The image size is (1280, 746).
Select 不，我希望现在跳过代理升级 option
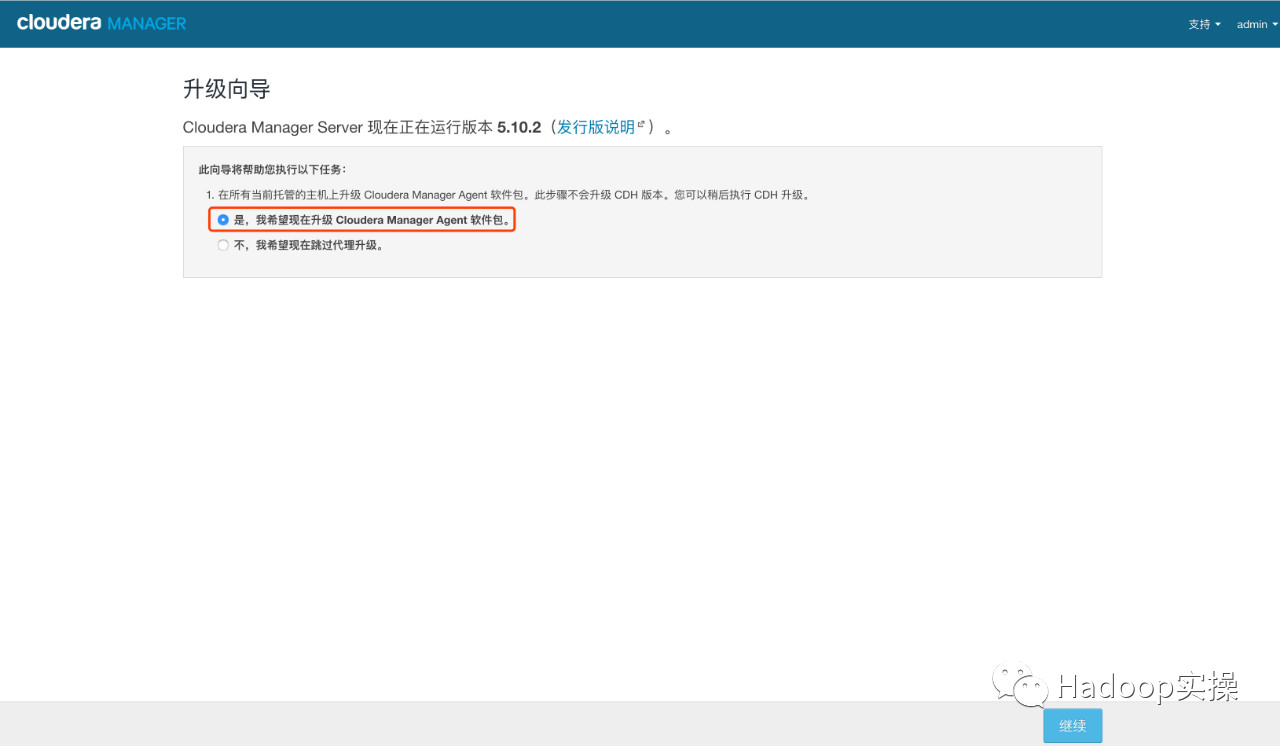coord(223,245)
